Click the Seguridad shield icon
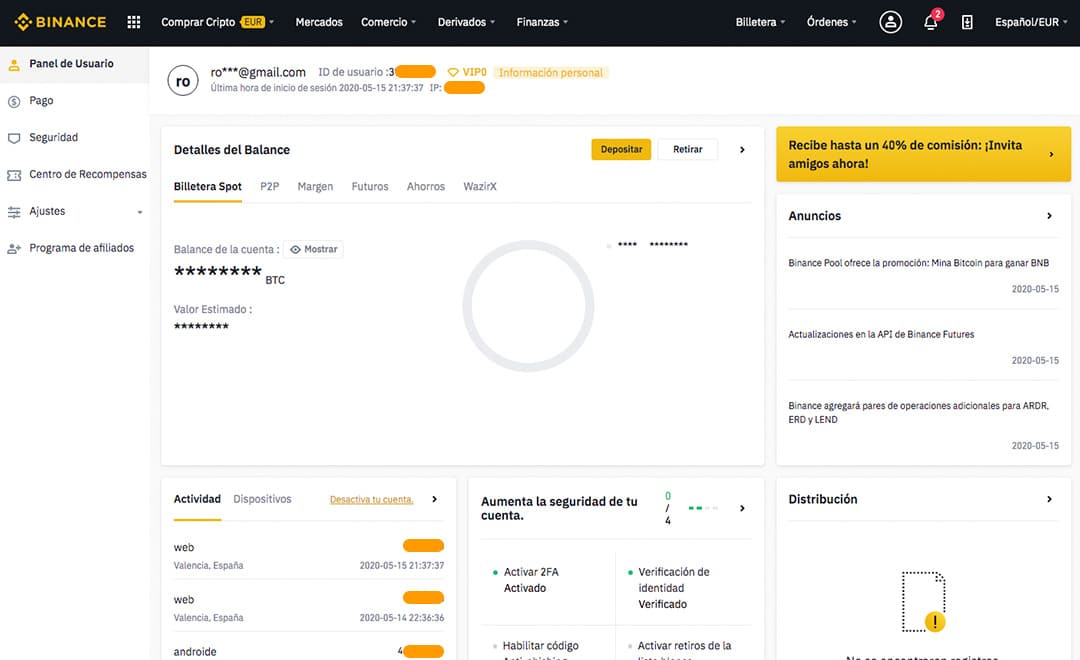The image size is (1080, 660). coord(14,138)
